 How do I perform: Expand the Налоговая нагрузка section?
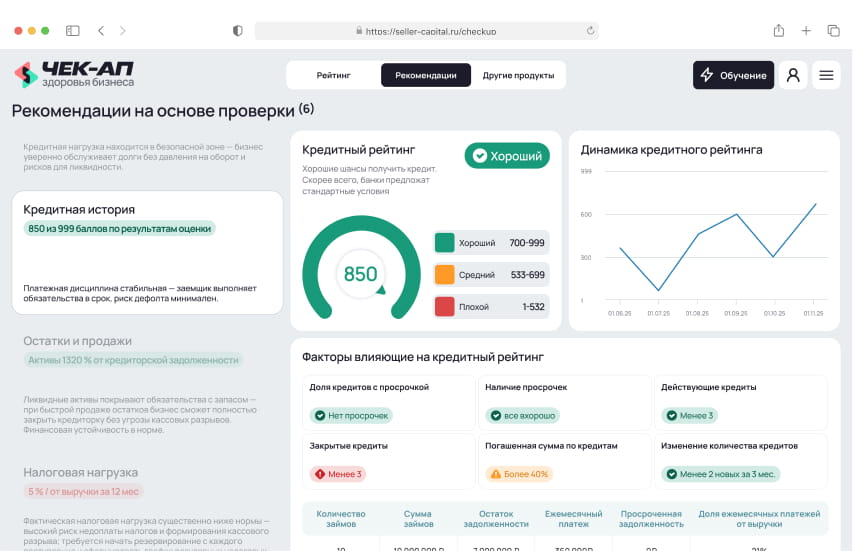tap(81, 472)
